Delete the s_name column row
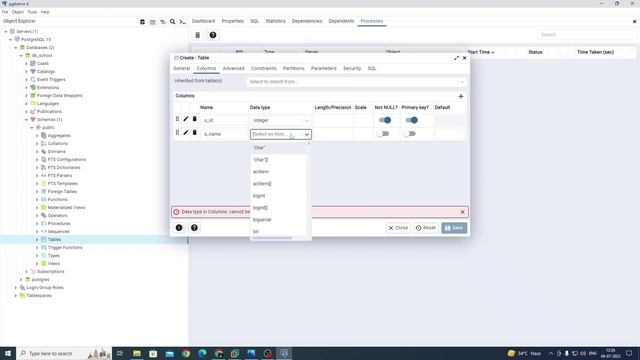Image resolution: width=640 pixels, height=360 pixels. pos(195,133)
